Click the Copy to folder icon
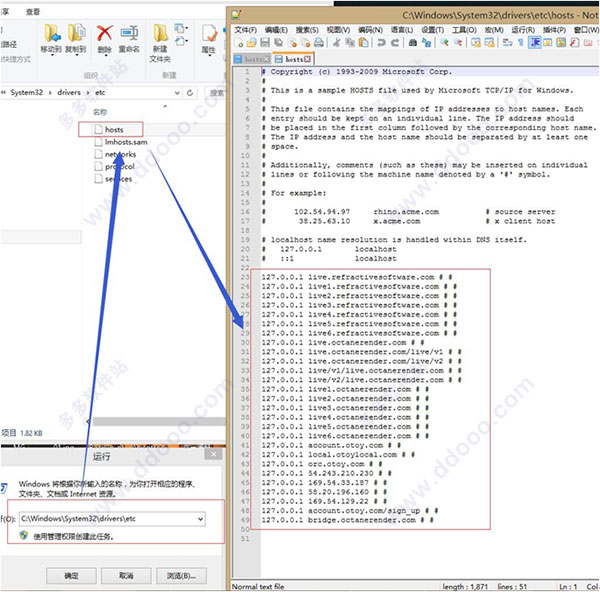 [x=77, y=33]
